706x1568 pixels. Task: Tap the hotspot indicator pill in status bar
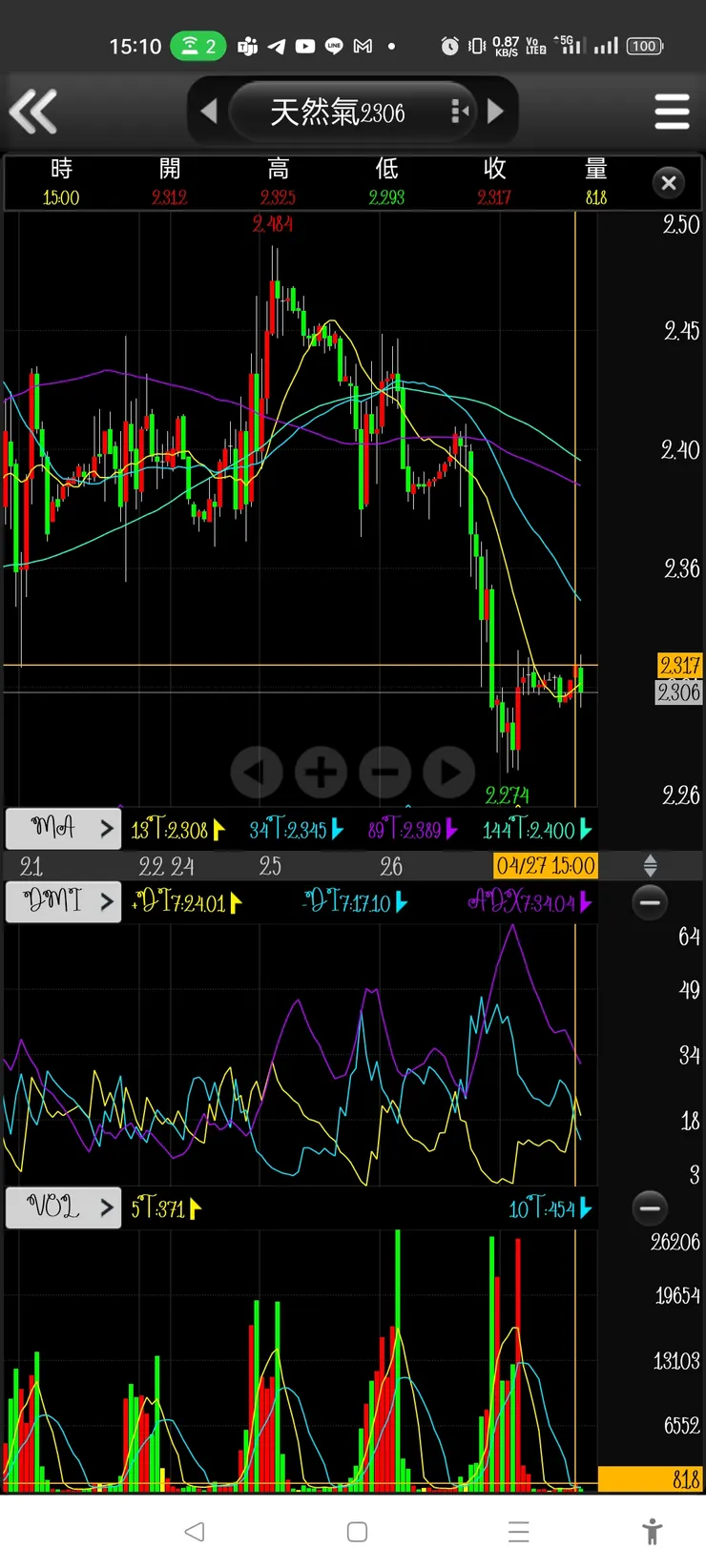pyautogui.click(x=198, y=46)
